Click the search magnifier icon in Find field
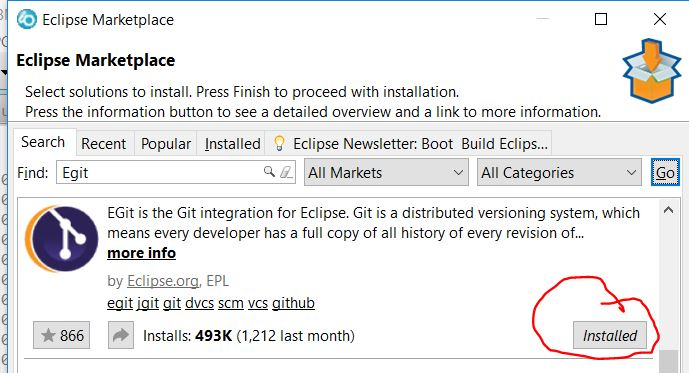The image size is (689, 373). 269,171
